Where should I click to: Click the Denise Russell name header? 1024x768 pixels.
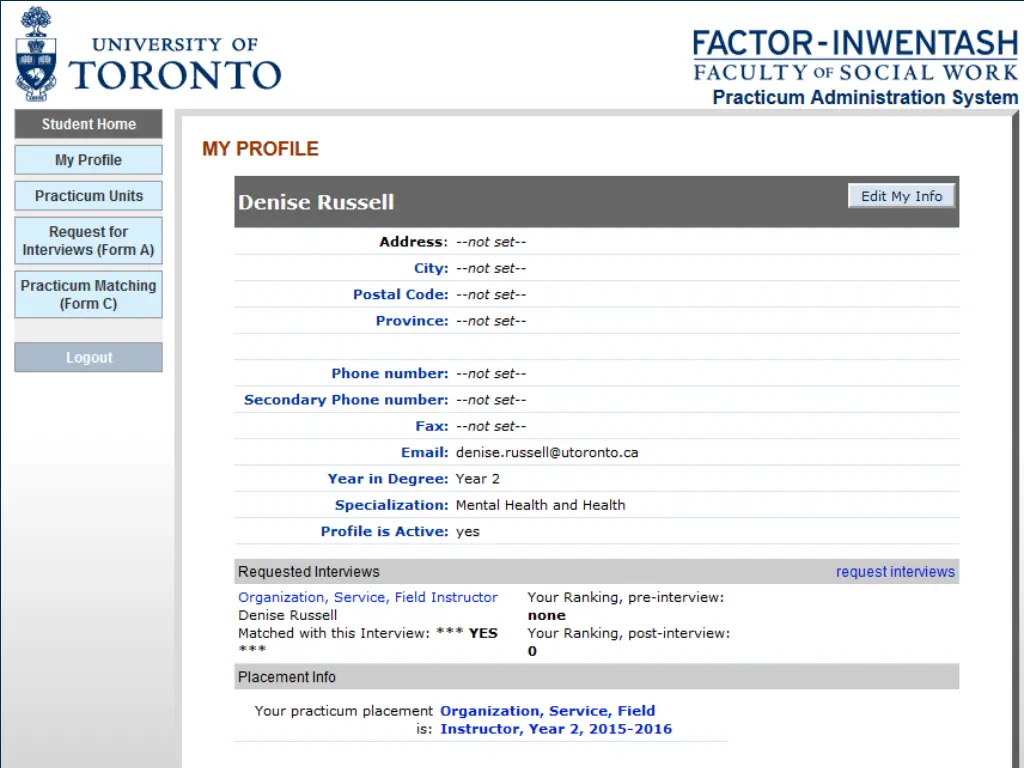pyautogui.click(x=316, y=202)
